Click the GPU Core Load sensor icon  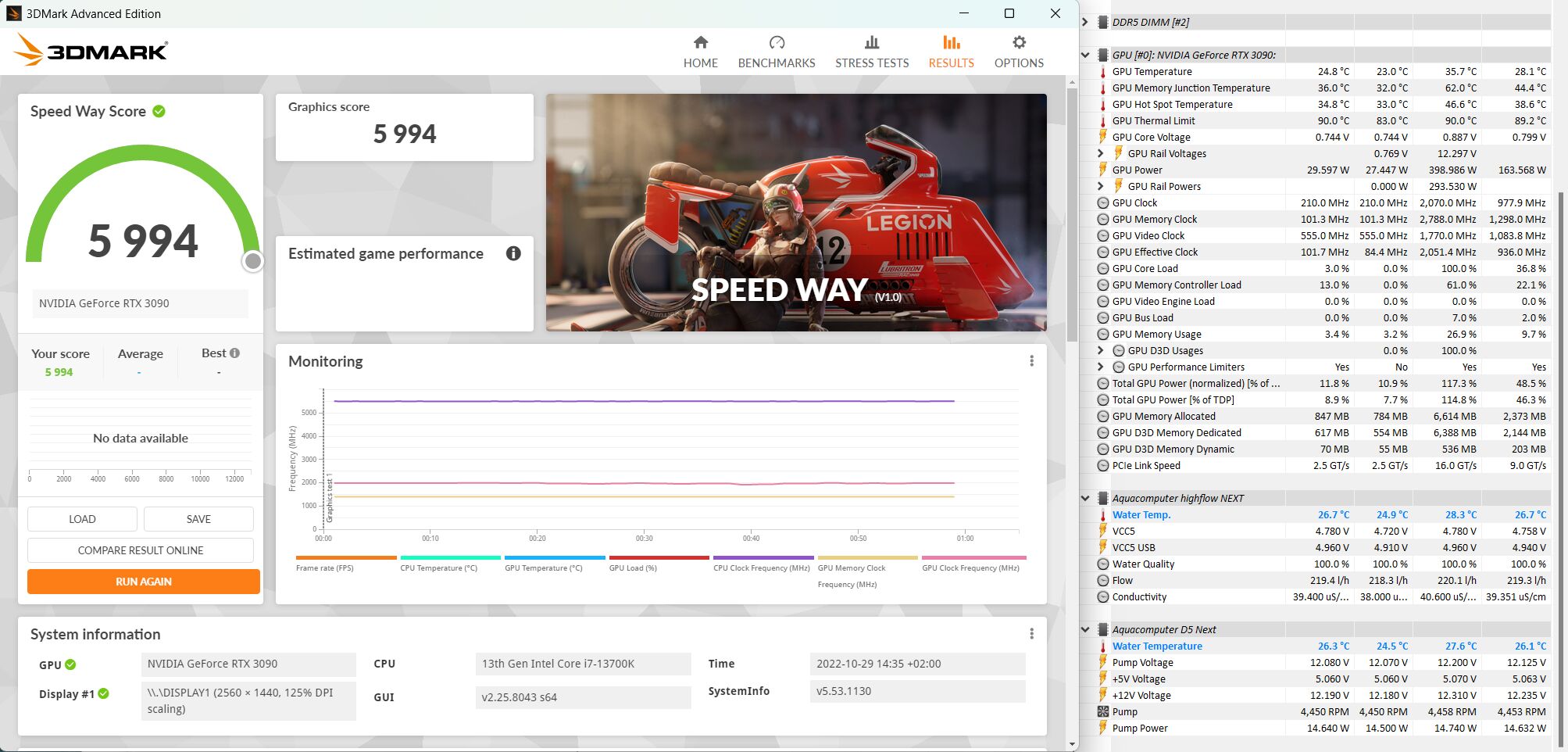click(x=1103, y=268)
